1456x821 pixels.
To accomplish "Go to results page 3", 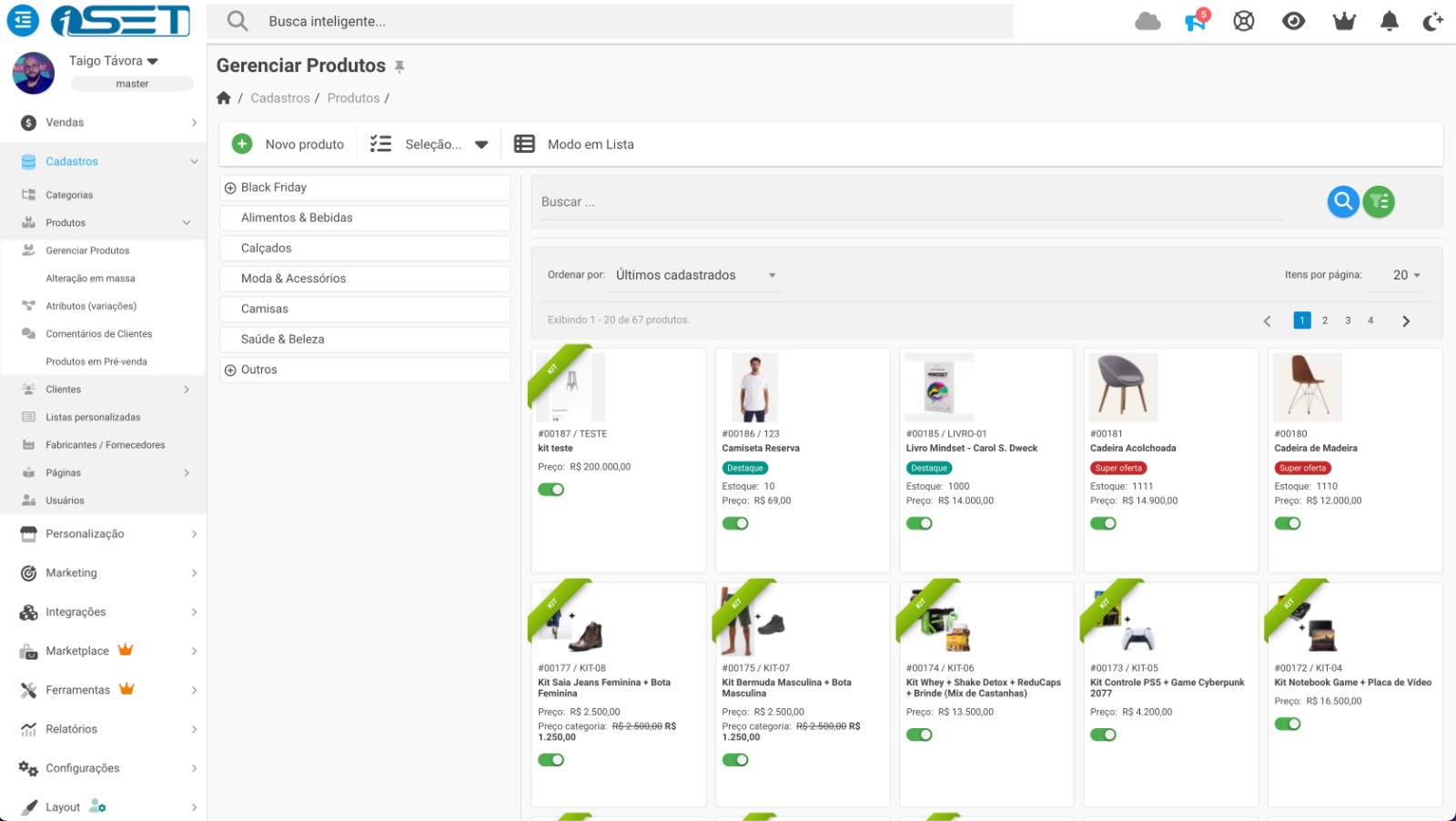I will pos(1348,320).
